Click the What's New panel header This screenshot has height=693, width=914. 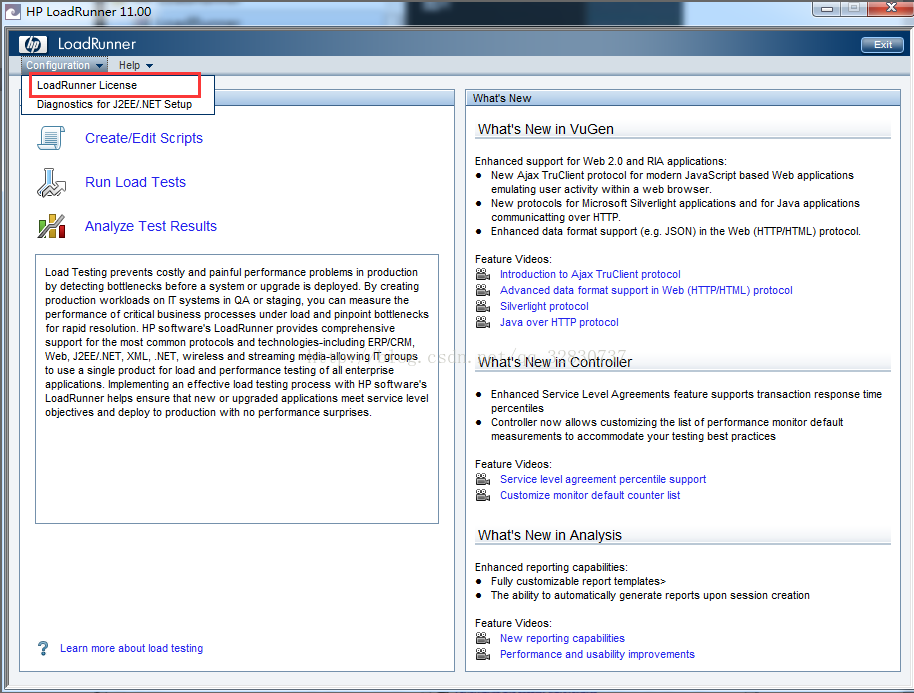point(683,98)
